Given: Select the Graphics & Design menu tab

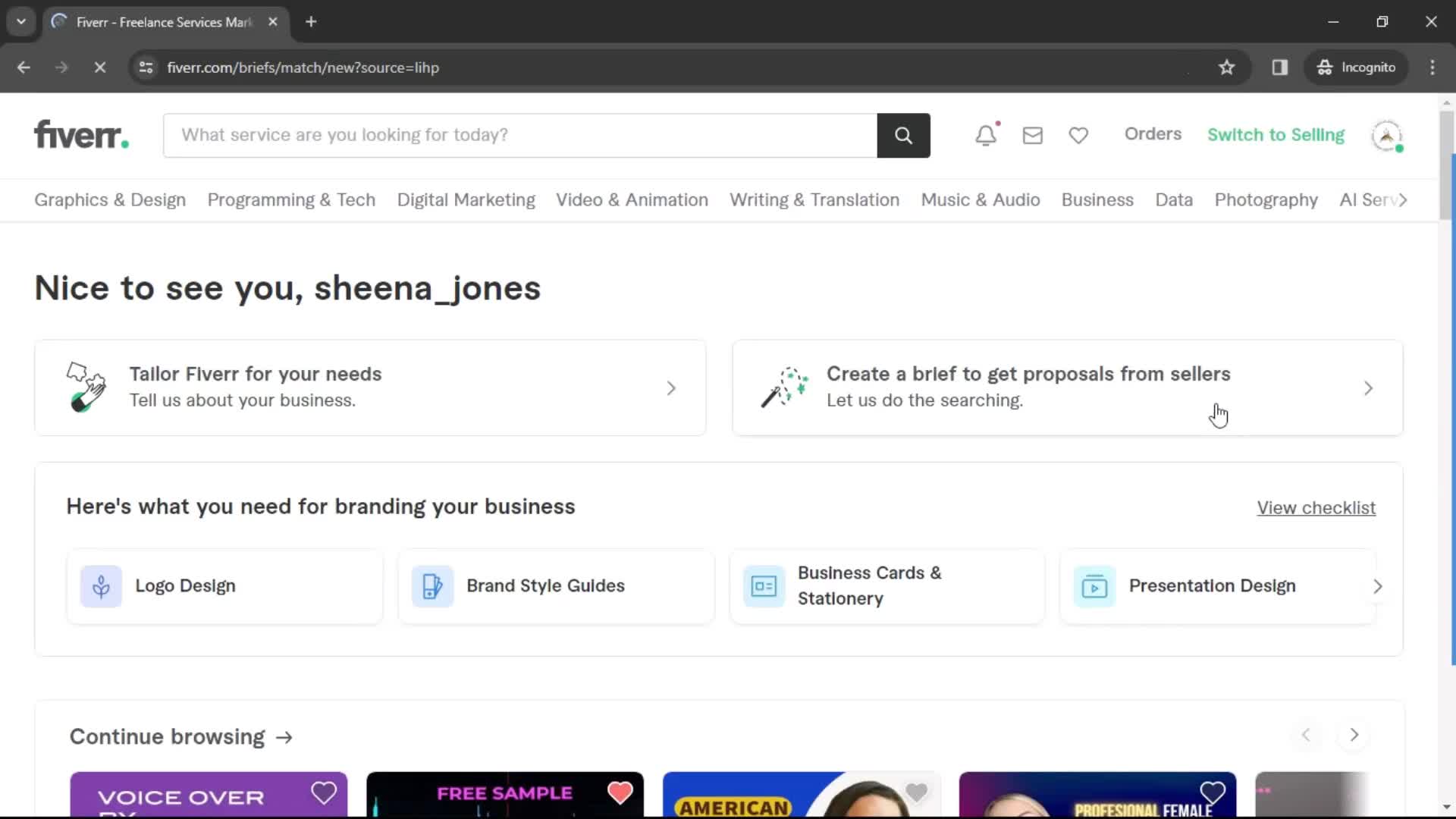Looking at the screenshot, I should pyautogui.click(x=109, y=199).
